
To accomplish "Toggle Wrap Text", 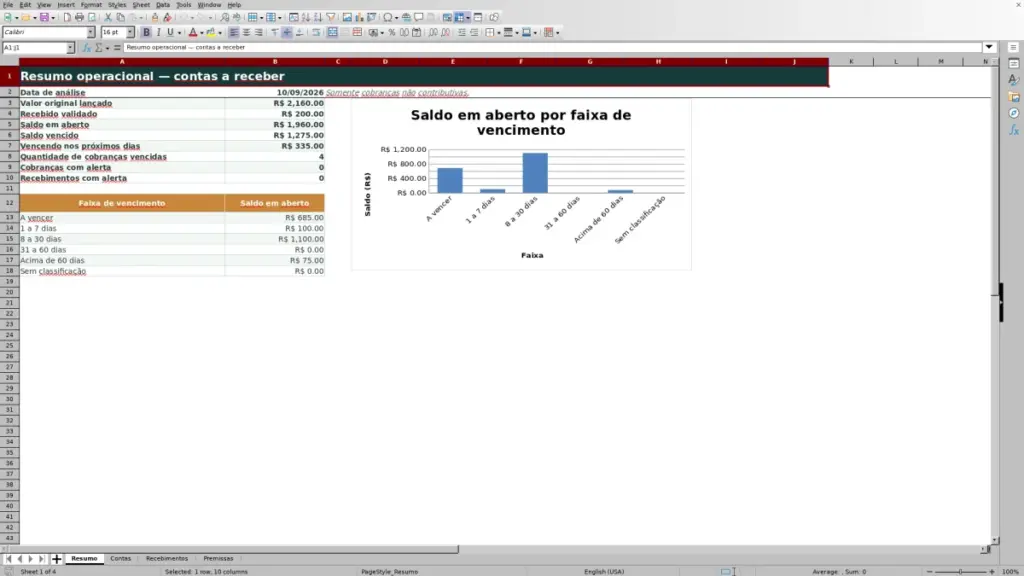I will click(315, 32).
